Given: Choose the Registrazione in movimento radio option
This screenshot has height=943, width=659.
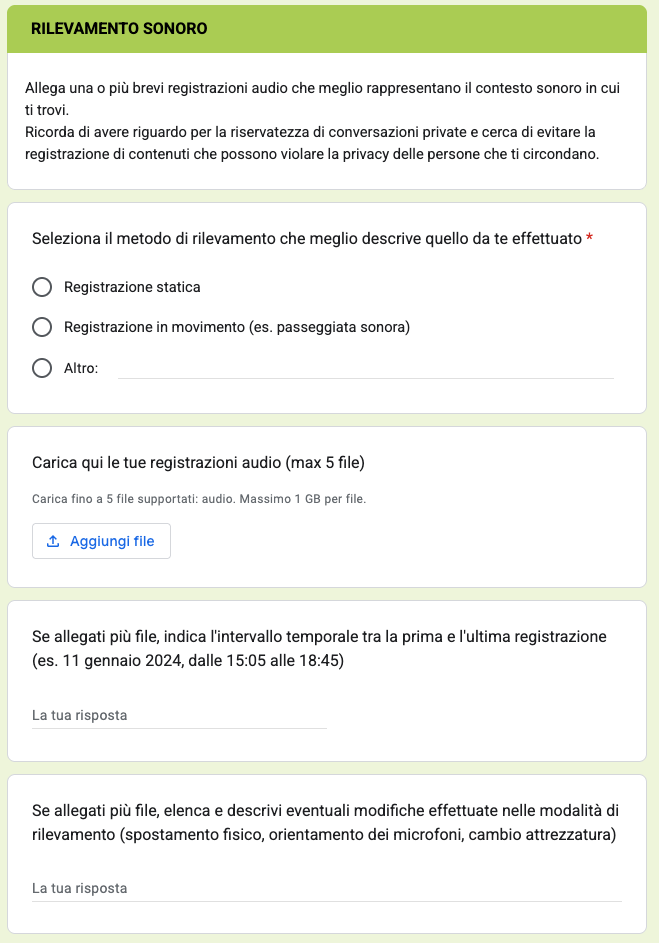Looking at the screenshot, I should click(42, 327).
